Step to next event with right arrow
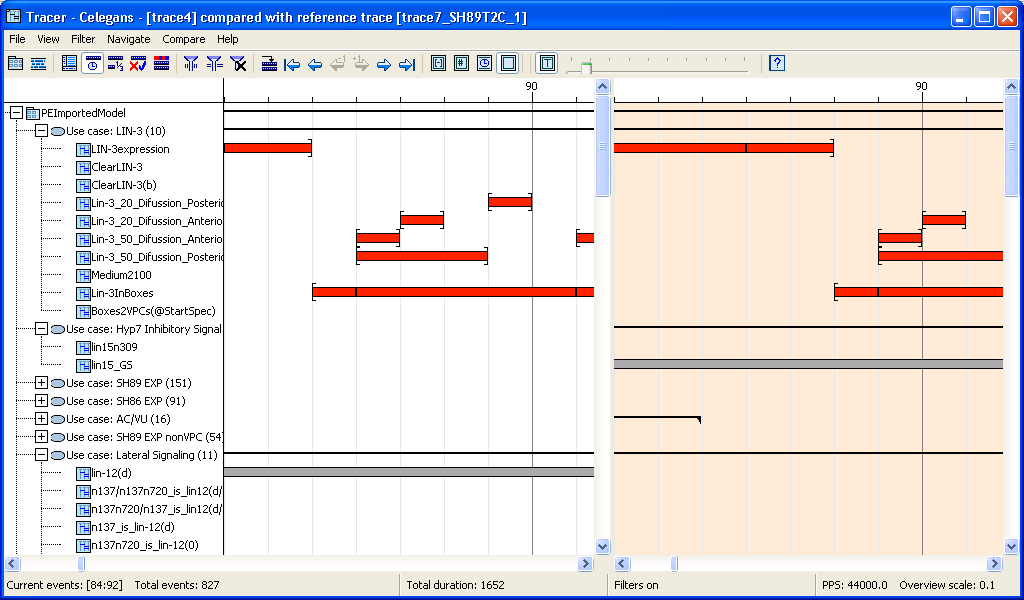The height and width of the screenshot is (600, 1024). pyautogui.click(x=384, y=64)
